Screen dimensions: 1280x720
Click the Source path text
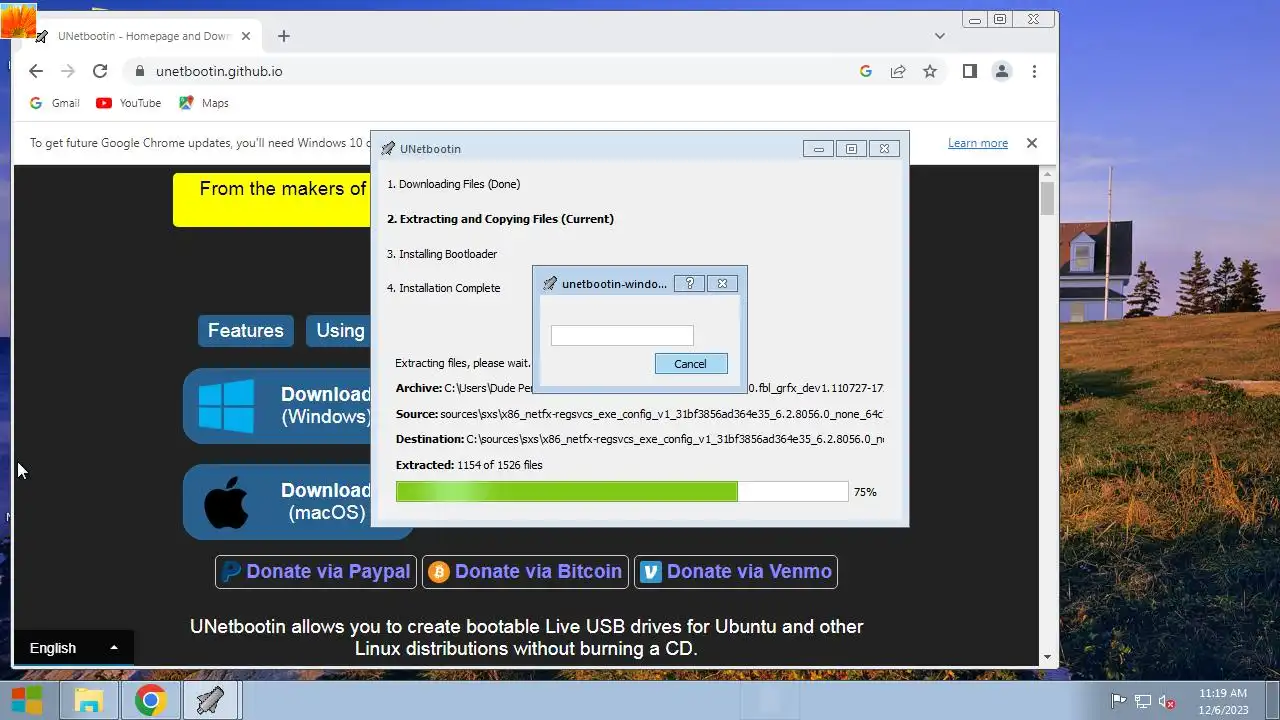click(x=639, y=414)
